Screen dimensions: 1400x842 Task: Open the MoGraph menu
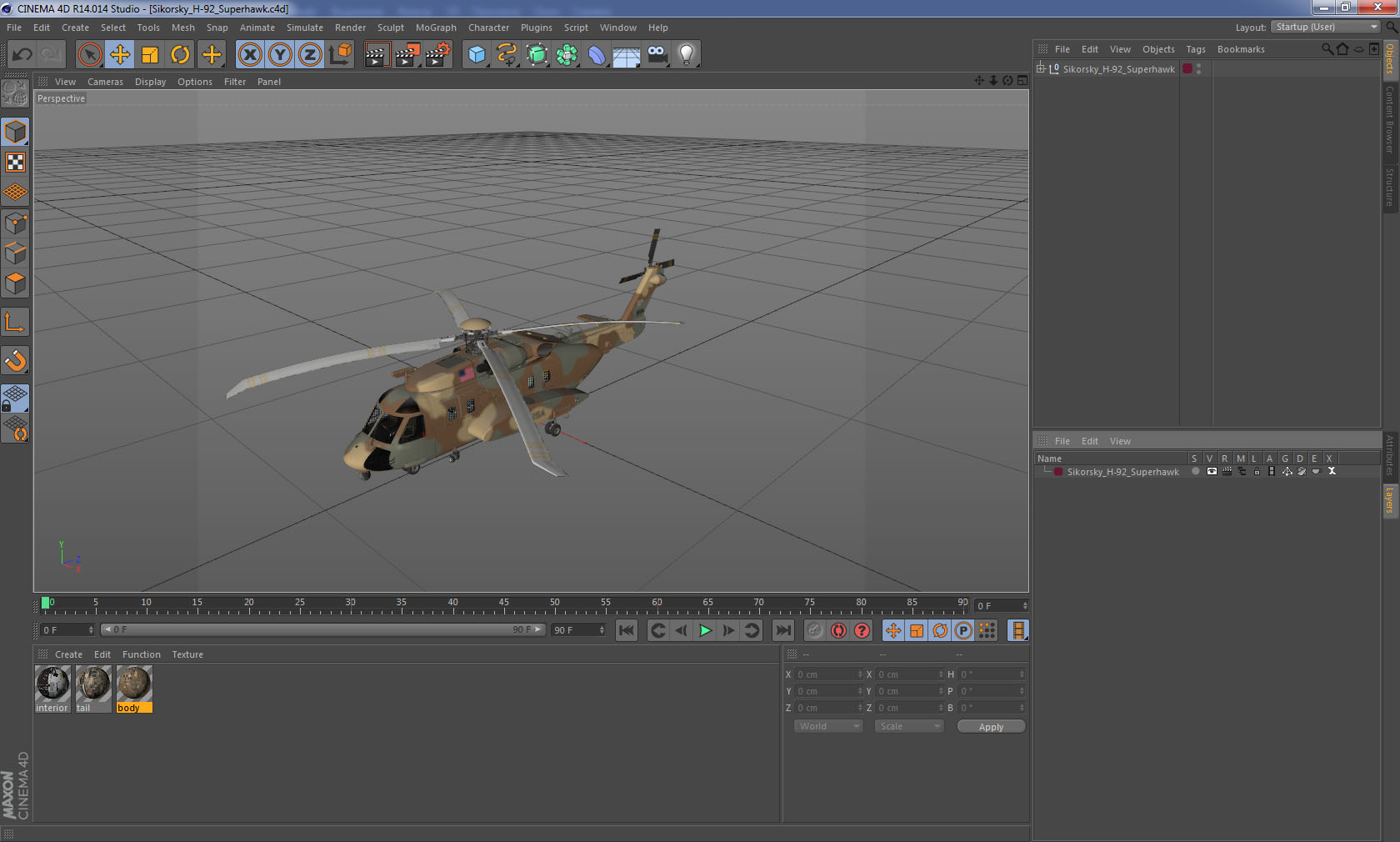[436, 28]
